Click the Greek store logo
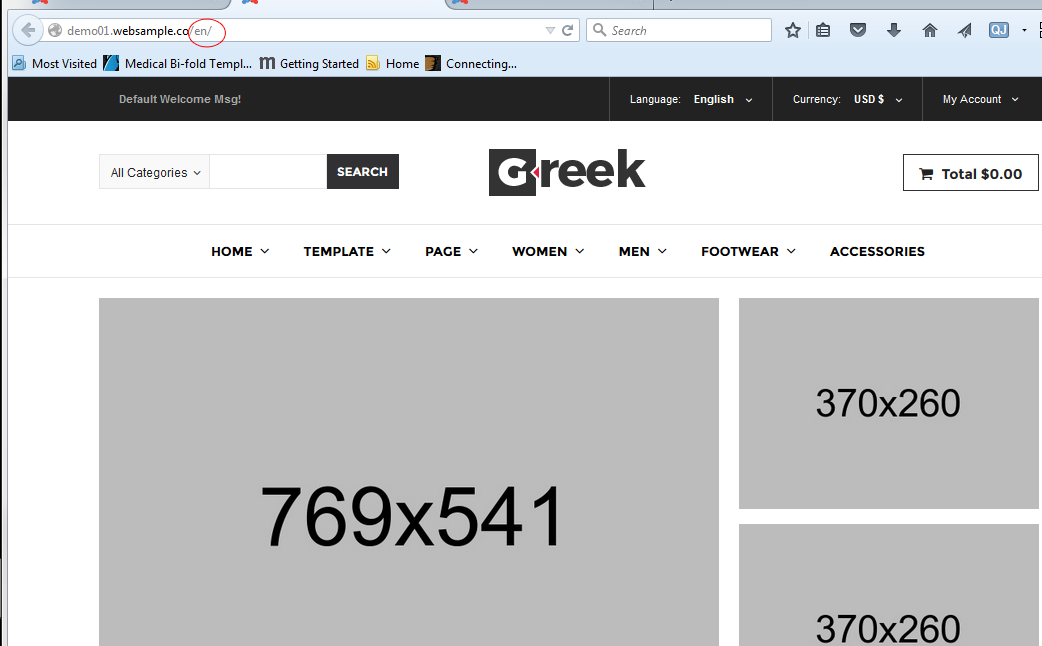The height and width of the screenshot is (646, 1042). (x=567, y=172)
